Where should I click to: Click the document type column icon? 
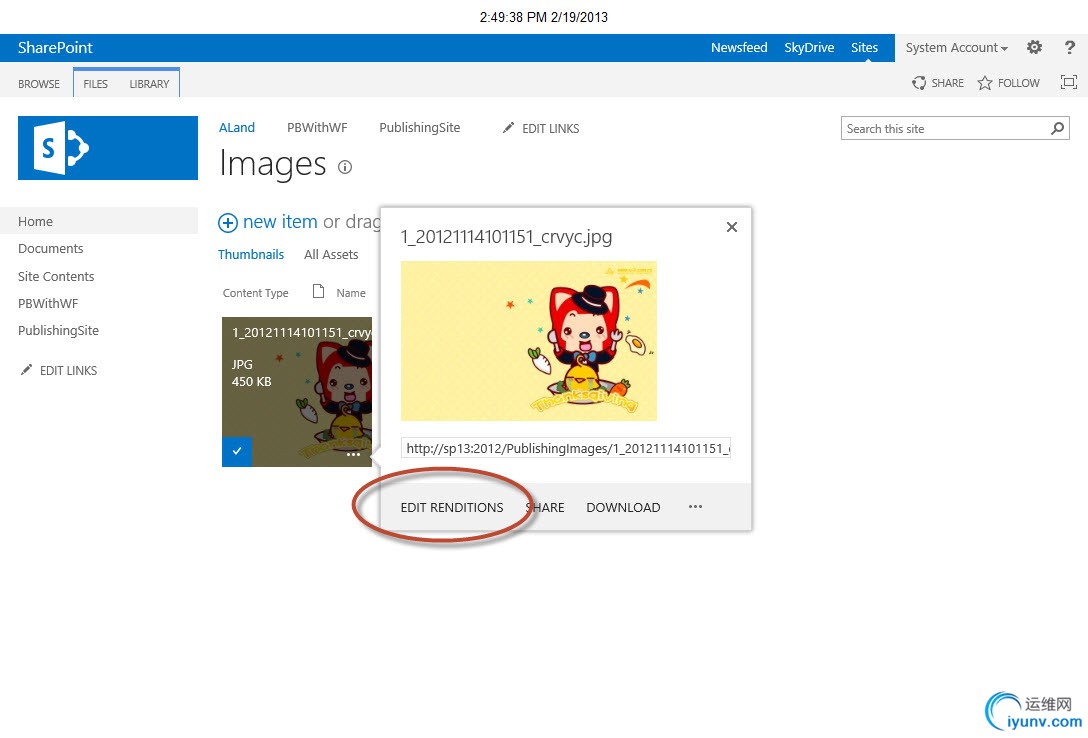[x=318, y=291]
